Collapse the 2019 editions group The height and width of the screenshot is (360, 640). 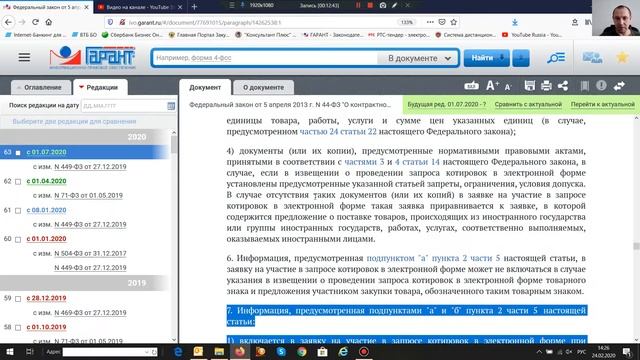coord(84,282)
